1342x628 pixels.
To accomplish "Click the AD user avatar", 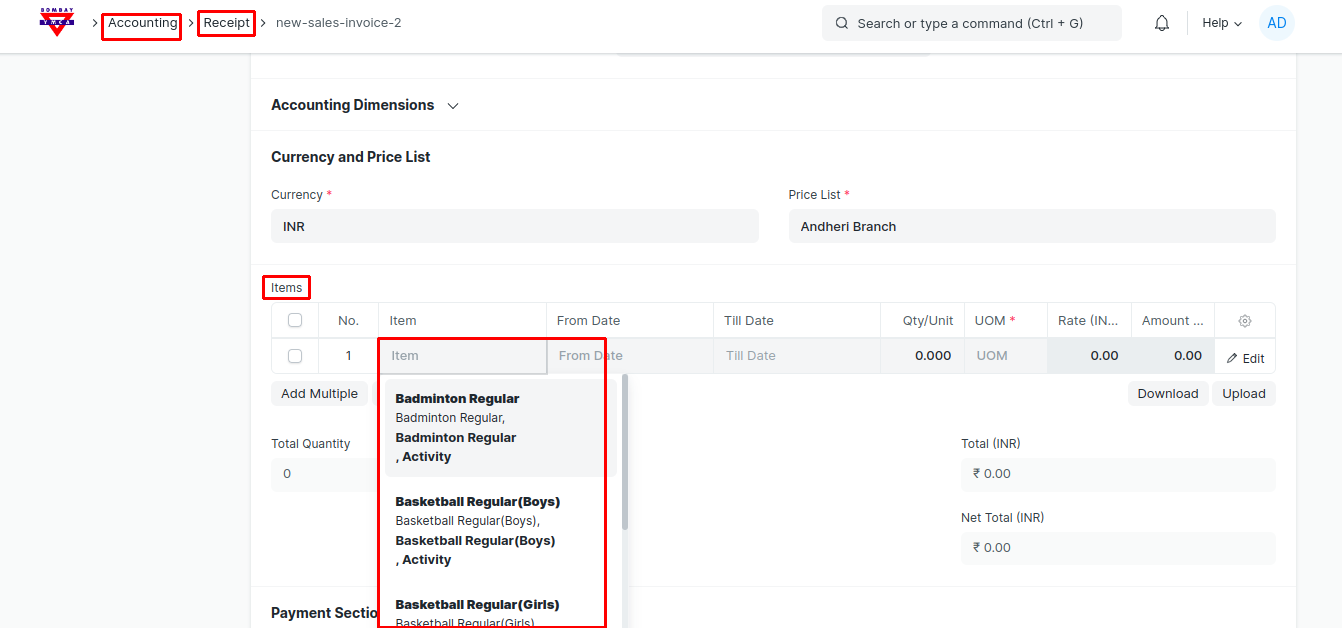I will pos(1276,23).
